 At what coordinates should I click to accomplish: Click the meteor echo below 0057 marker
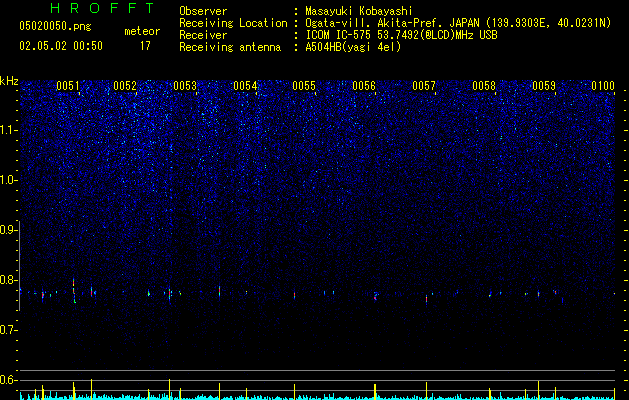[426, 299]
